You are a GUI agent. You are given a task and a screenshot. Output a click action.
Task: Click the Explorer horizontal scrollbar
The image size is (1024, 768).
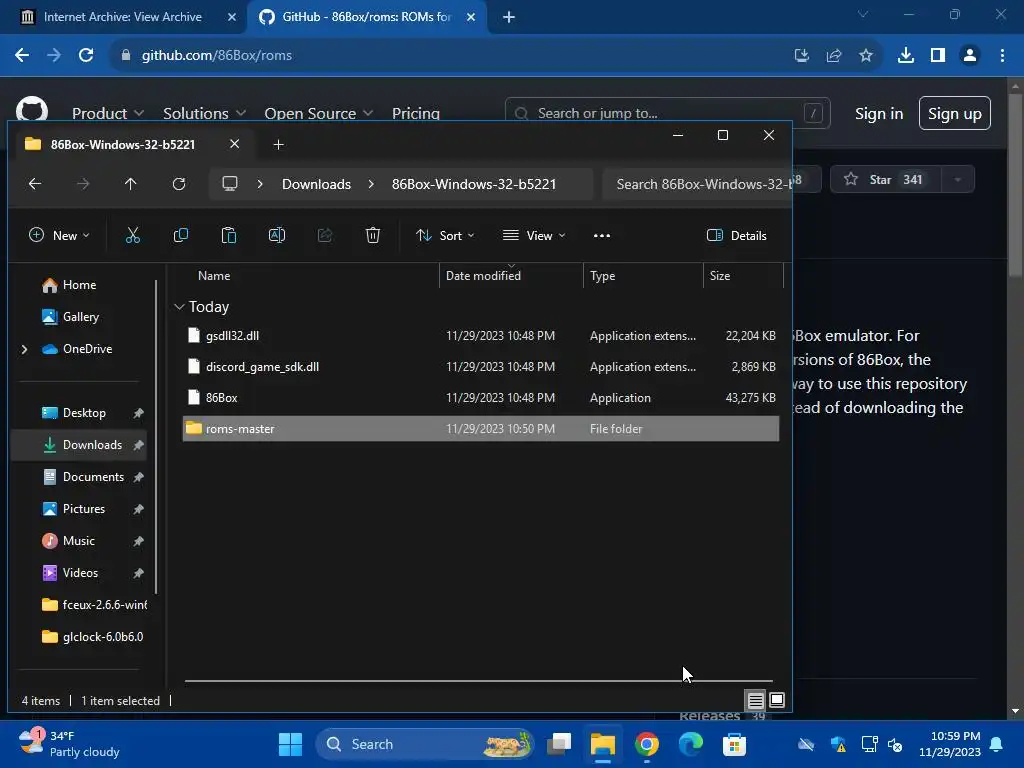click(x=478, y=680)
